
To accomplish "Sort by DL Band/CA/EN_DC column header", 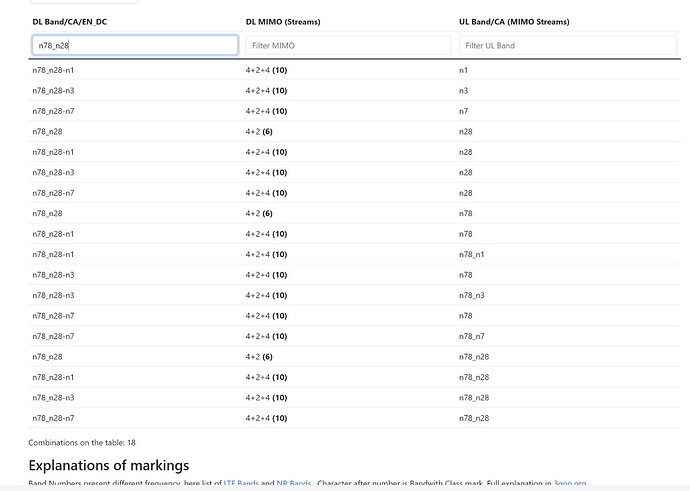I will (70, 22).
